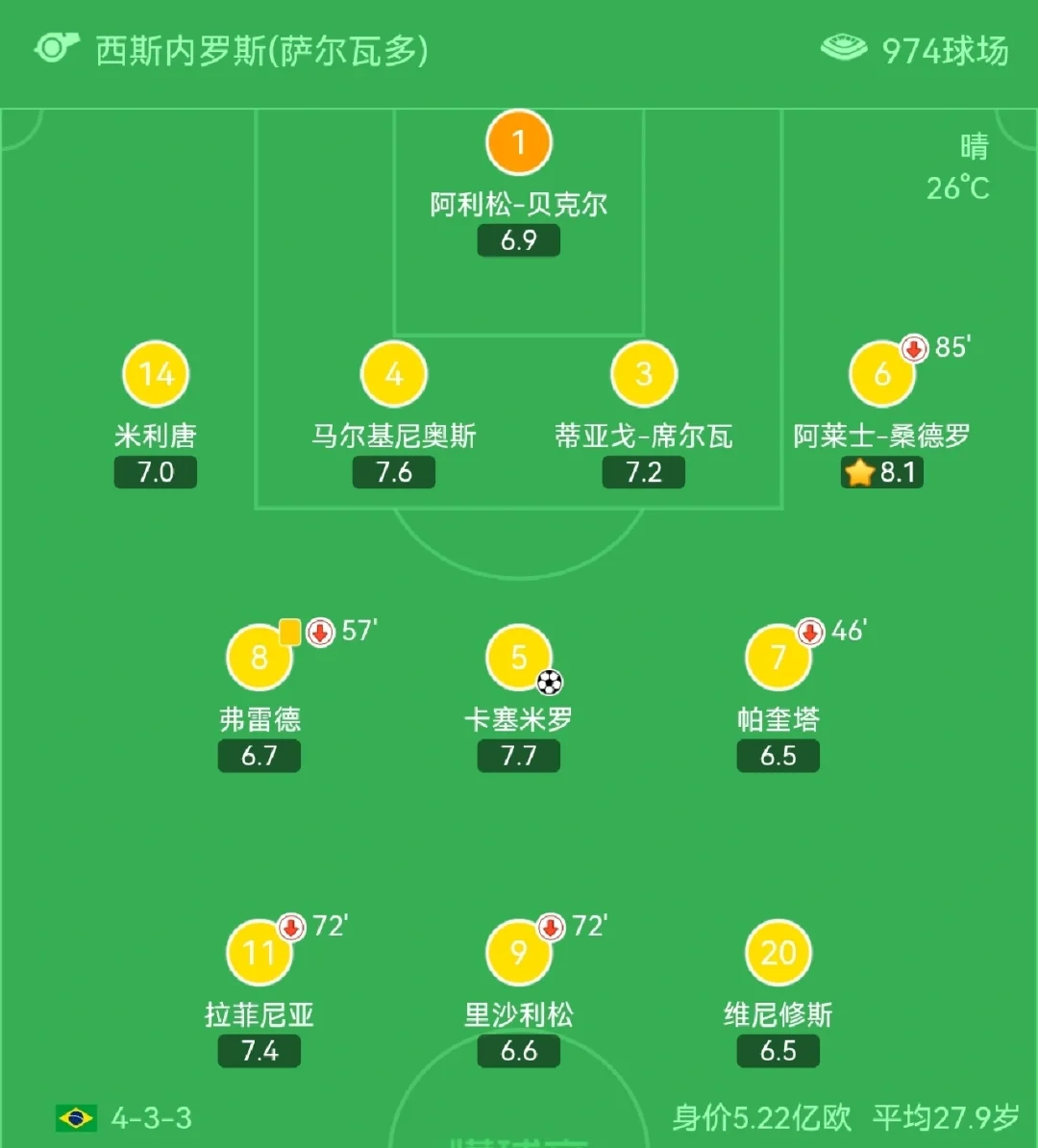Tap the Brazil flag icon
This screenshot has height=1148, width=1038.
coord(76,1118)
